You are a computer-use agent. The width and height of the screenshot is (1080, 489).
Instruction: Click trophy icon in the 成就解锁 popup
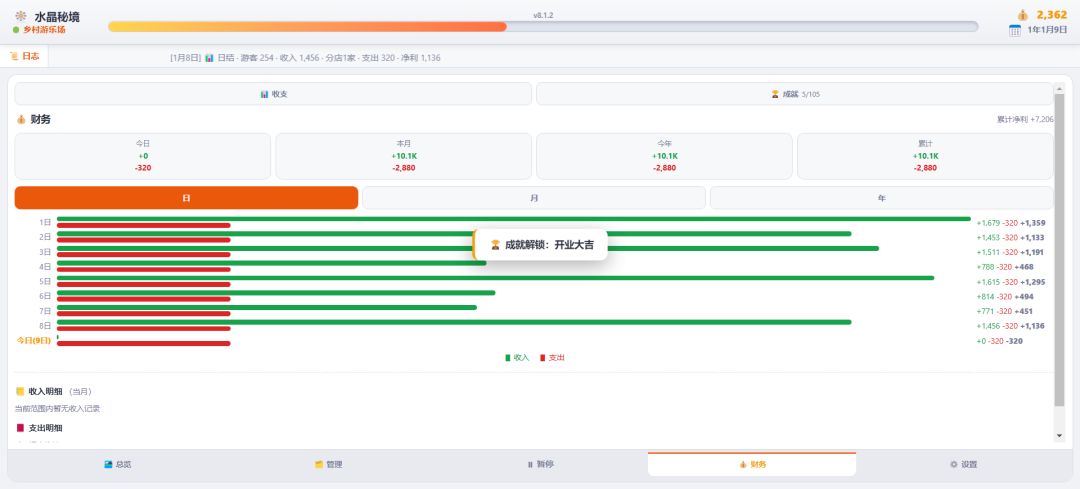[x=495, y=244]
